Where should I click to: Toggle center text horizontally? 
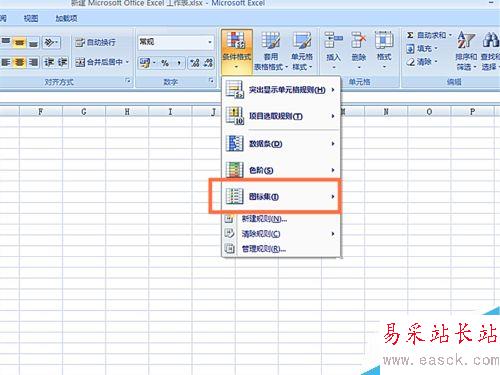pyautogui.click(x=19, y=62)
